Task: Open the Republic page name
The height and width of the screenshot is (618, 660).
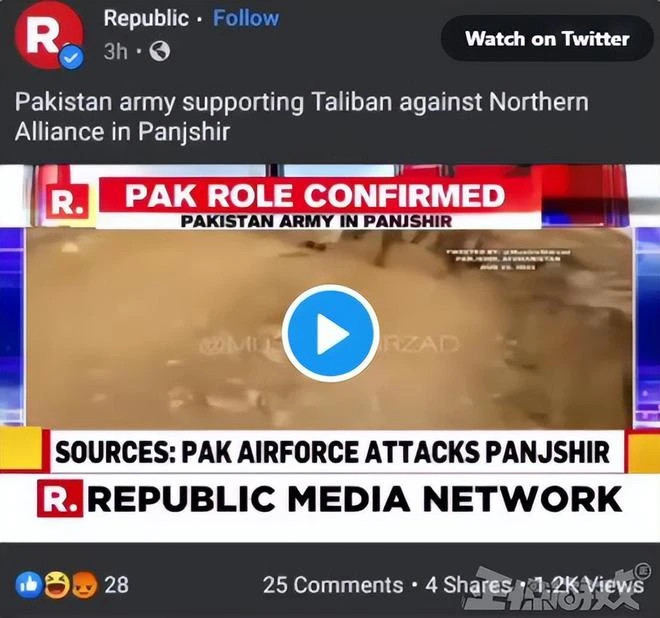Action: coord(146,19)
